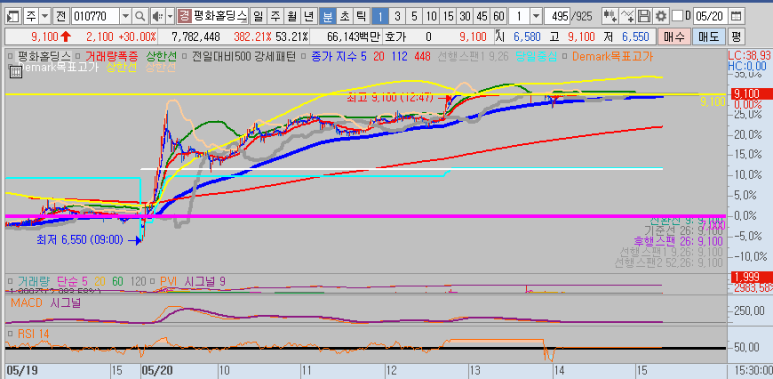Expand the stock code 010770 dropdown

coord(126,16)
